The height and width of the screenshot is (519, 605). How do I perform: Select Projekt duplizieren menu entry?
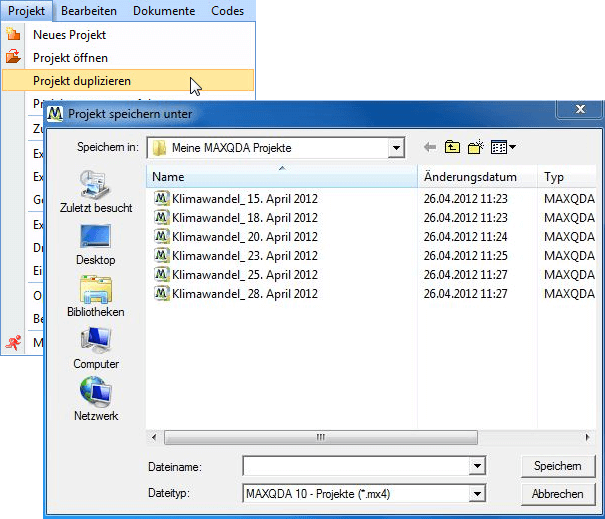coord(128,81)
